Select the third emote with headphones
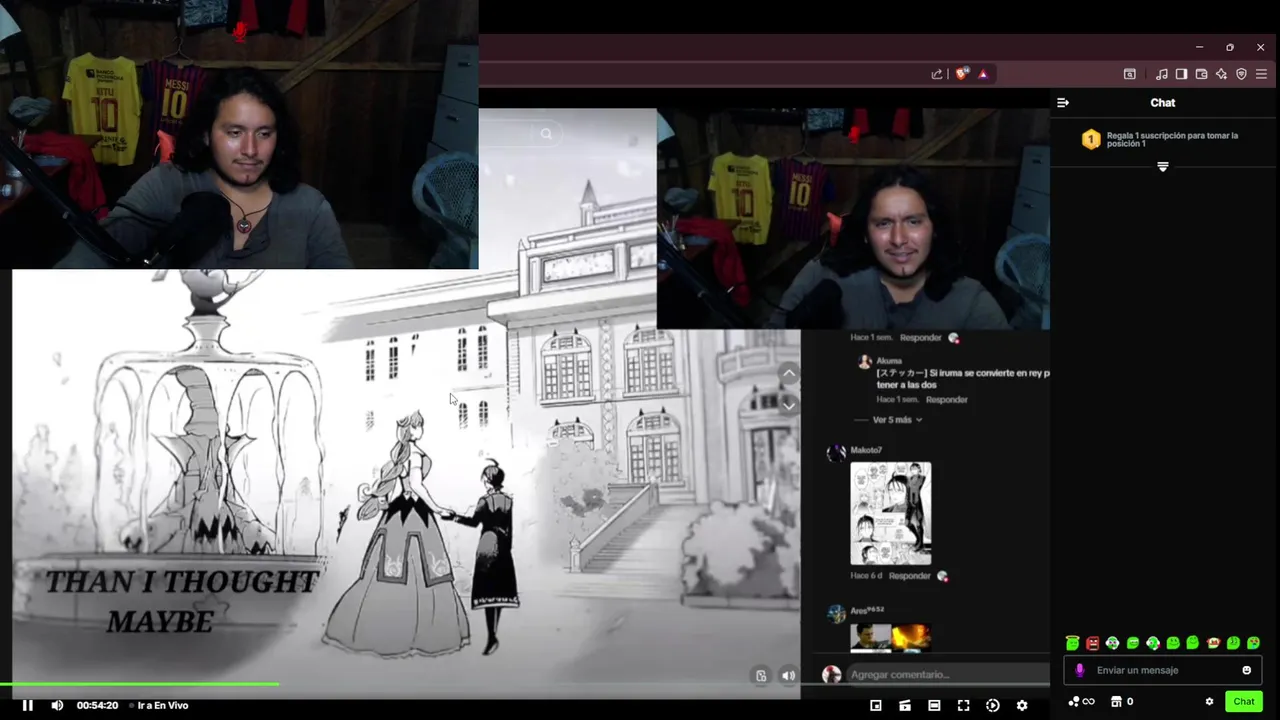 [x=1112, y=643]
